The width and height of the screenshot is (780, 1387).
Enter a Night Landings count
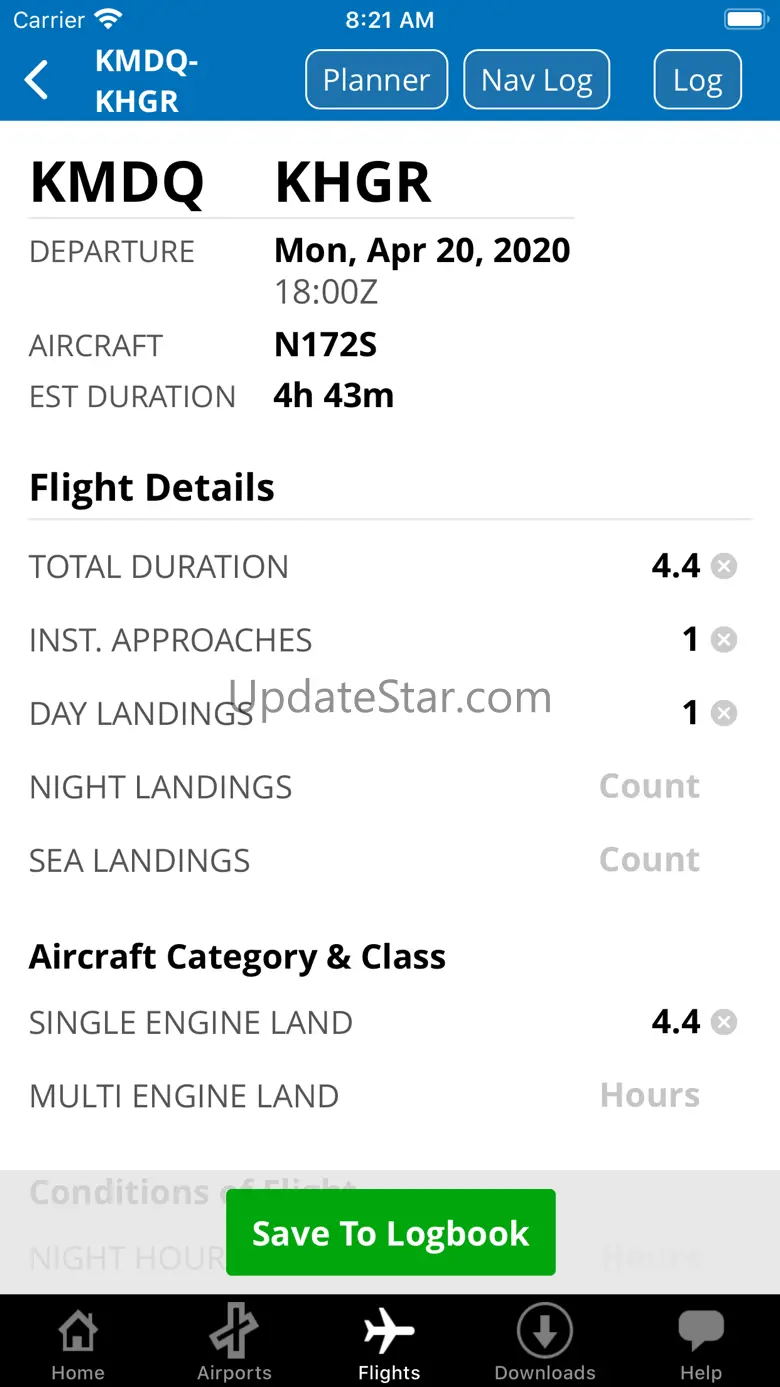click(x=649, y=787)
